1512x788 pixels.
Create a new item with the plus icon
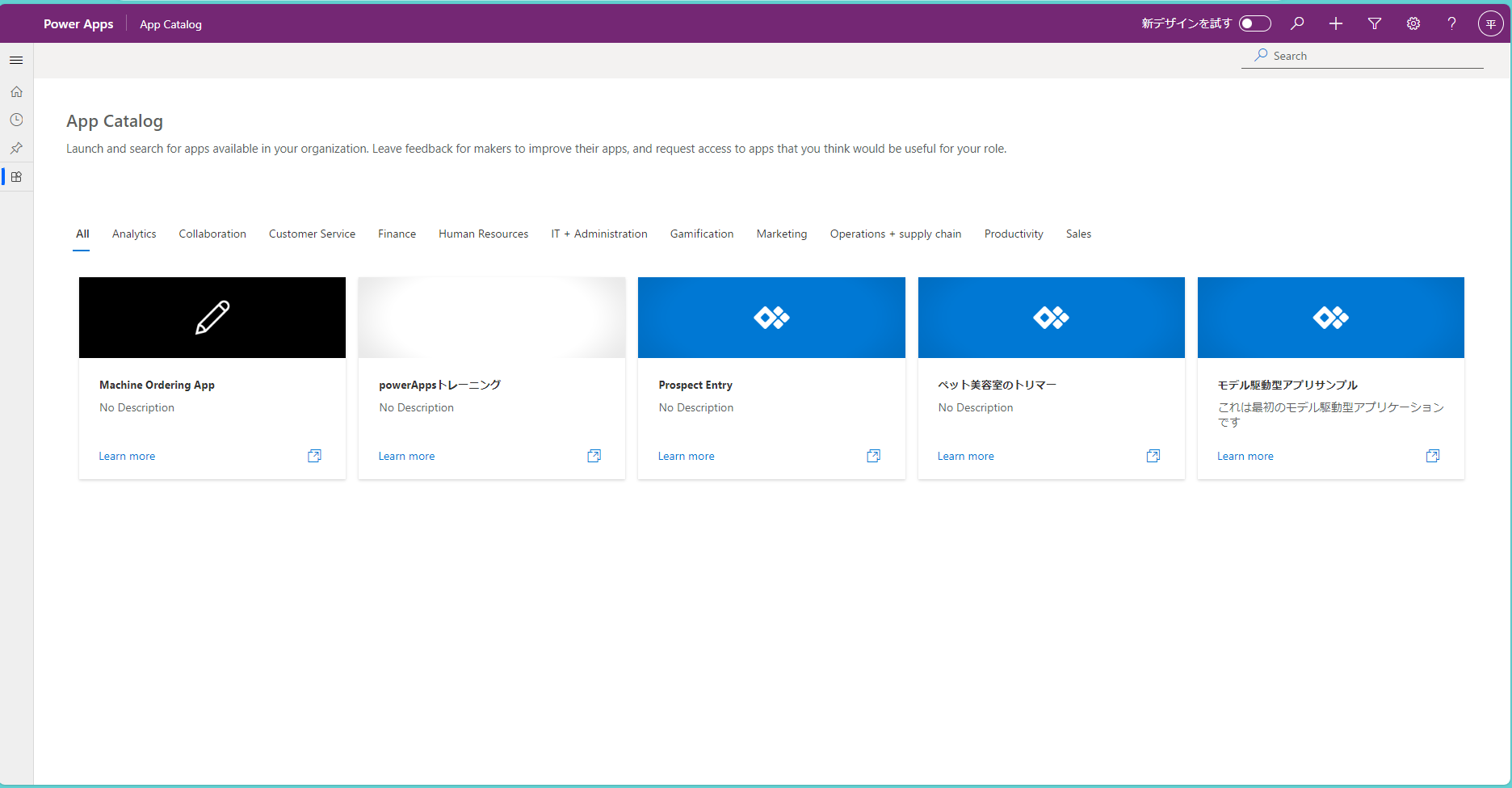click(x=1336, y=23)
